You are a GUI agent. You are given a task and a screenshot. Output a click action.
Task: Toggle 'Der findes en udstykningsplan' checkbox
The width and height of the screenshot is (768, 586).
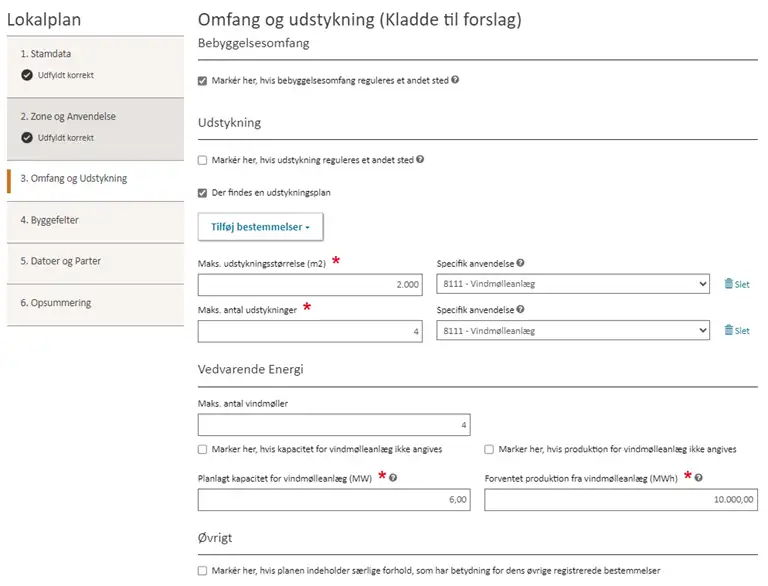click(202, 193)
